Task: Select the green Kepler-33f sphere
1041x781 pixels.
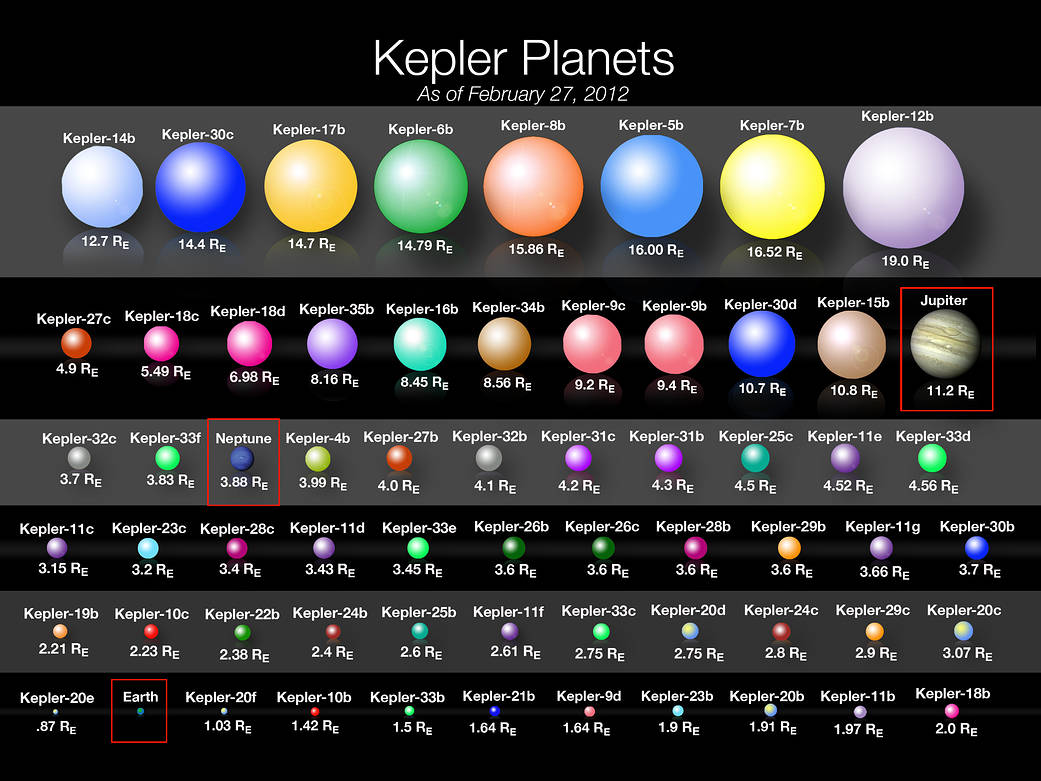Action: pyautogui.click(x=167, y=458)
